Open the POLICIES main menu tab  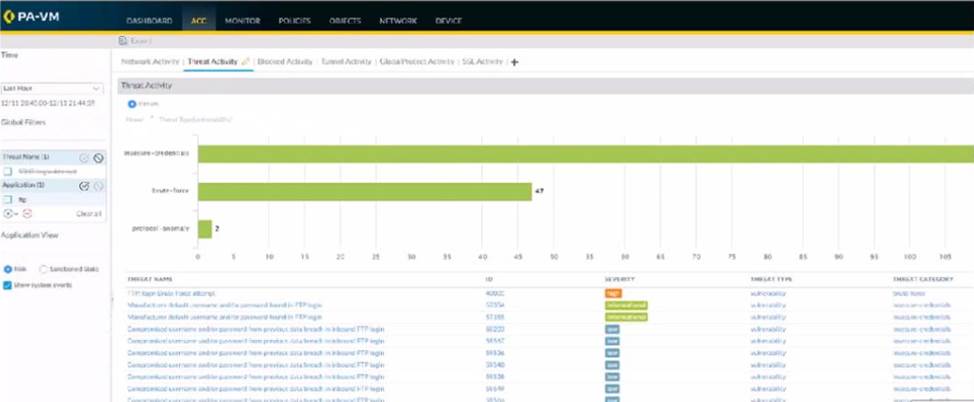point(294,20)
